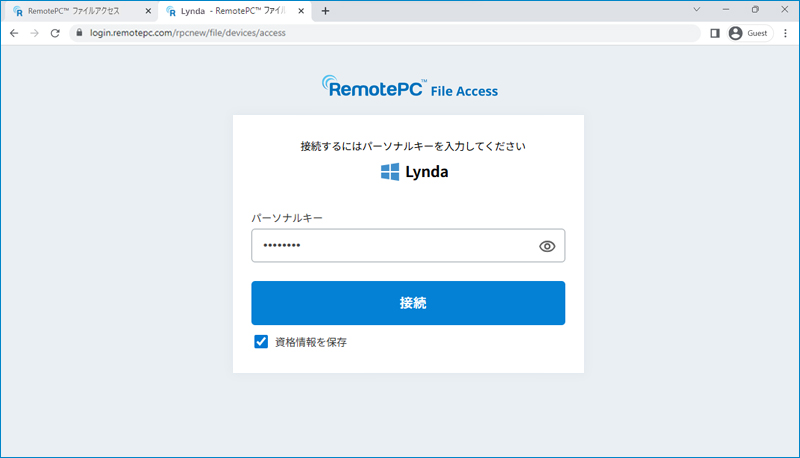Focus the パーソナルキー password field
Screen dimensions: 800x458
(x=408, y=246)
